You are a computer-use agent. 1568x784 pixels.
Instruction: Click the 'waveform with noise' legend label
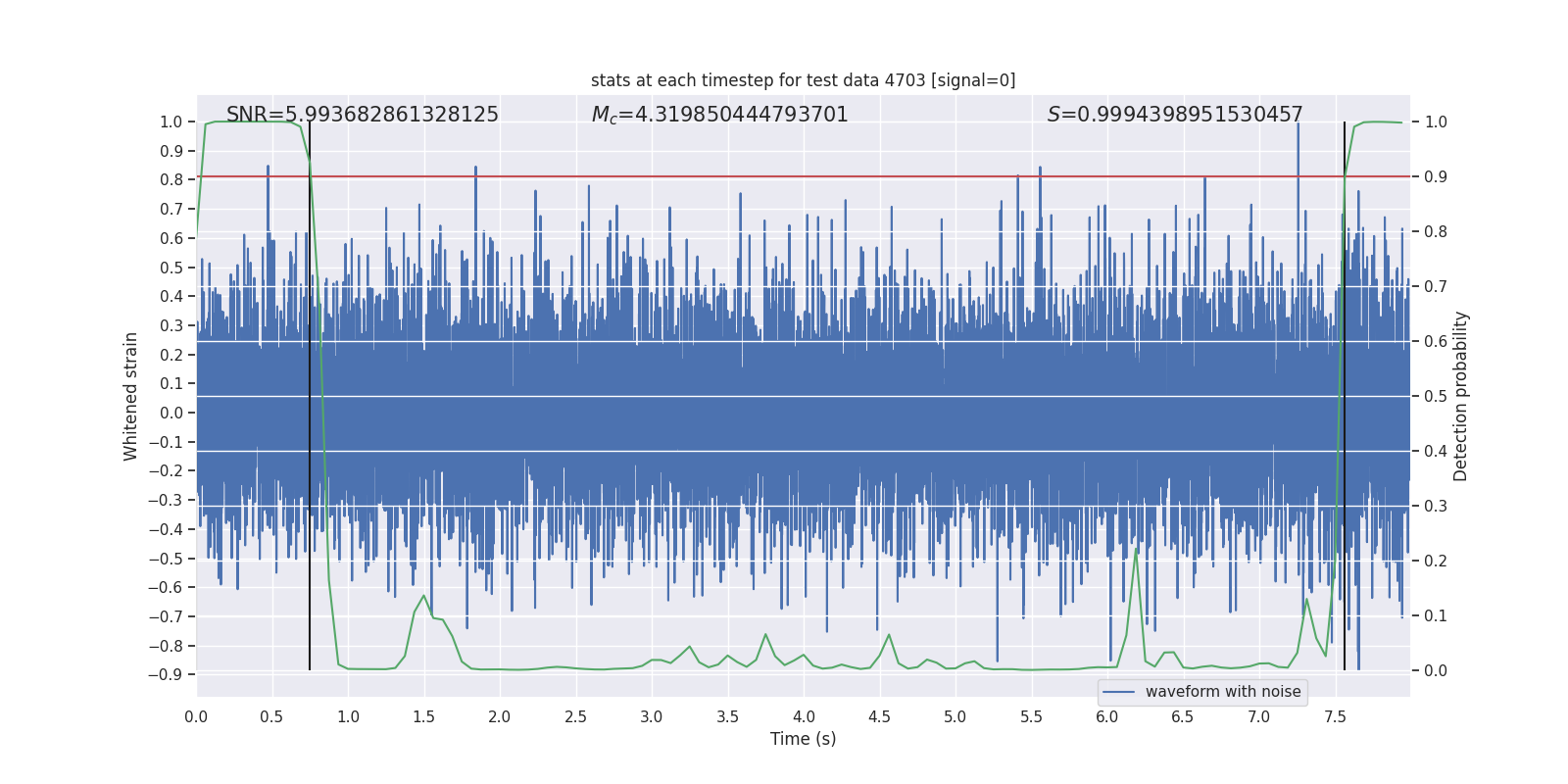(1223, 692)
